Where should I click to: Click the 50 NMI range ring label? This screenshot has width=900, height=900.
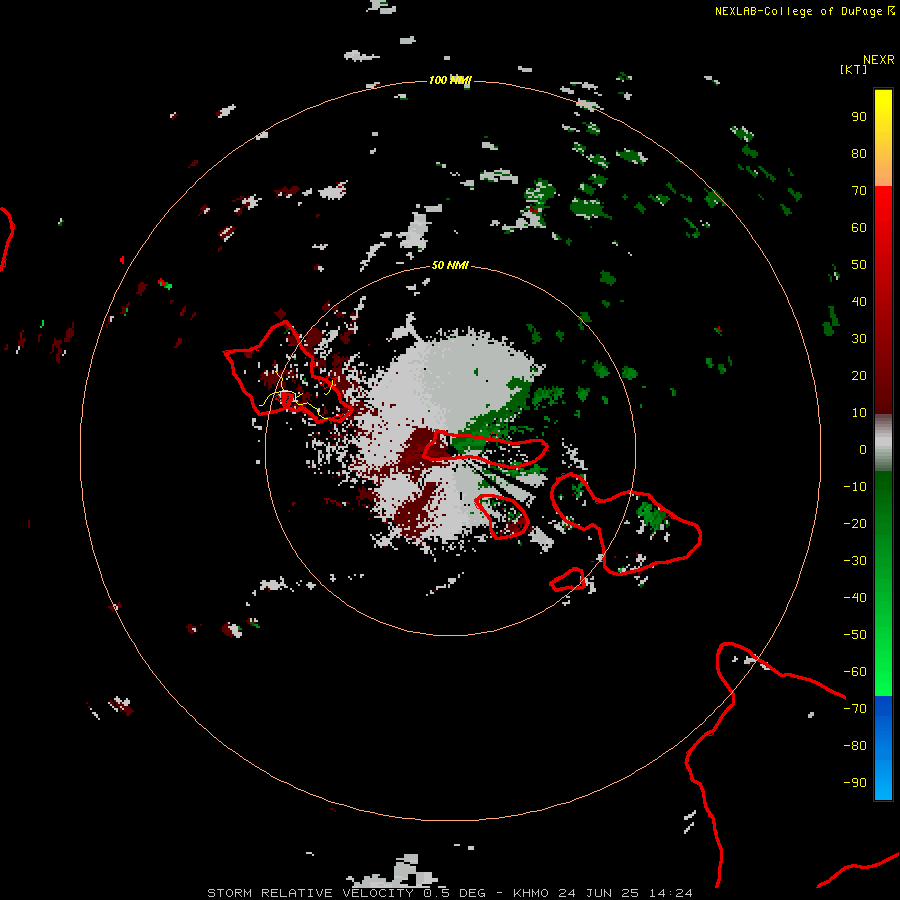(450, 265)
